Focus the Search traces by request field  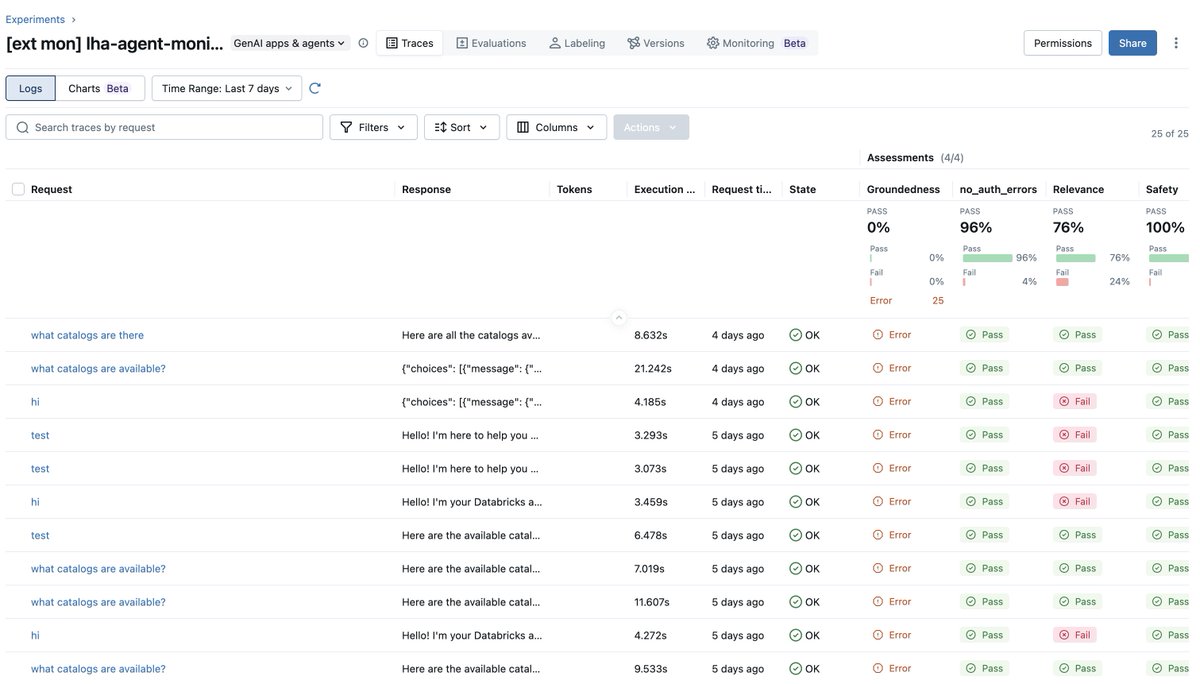point(164,127)
